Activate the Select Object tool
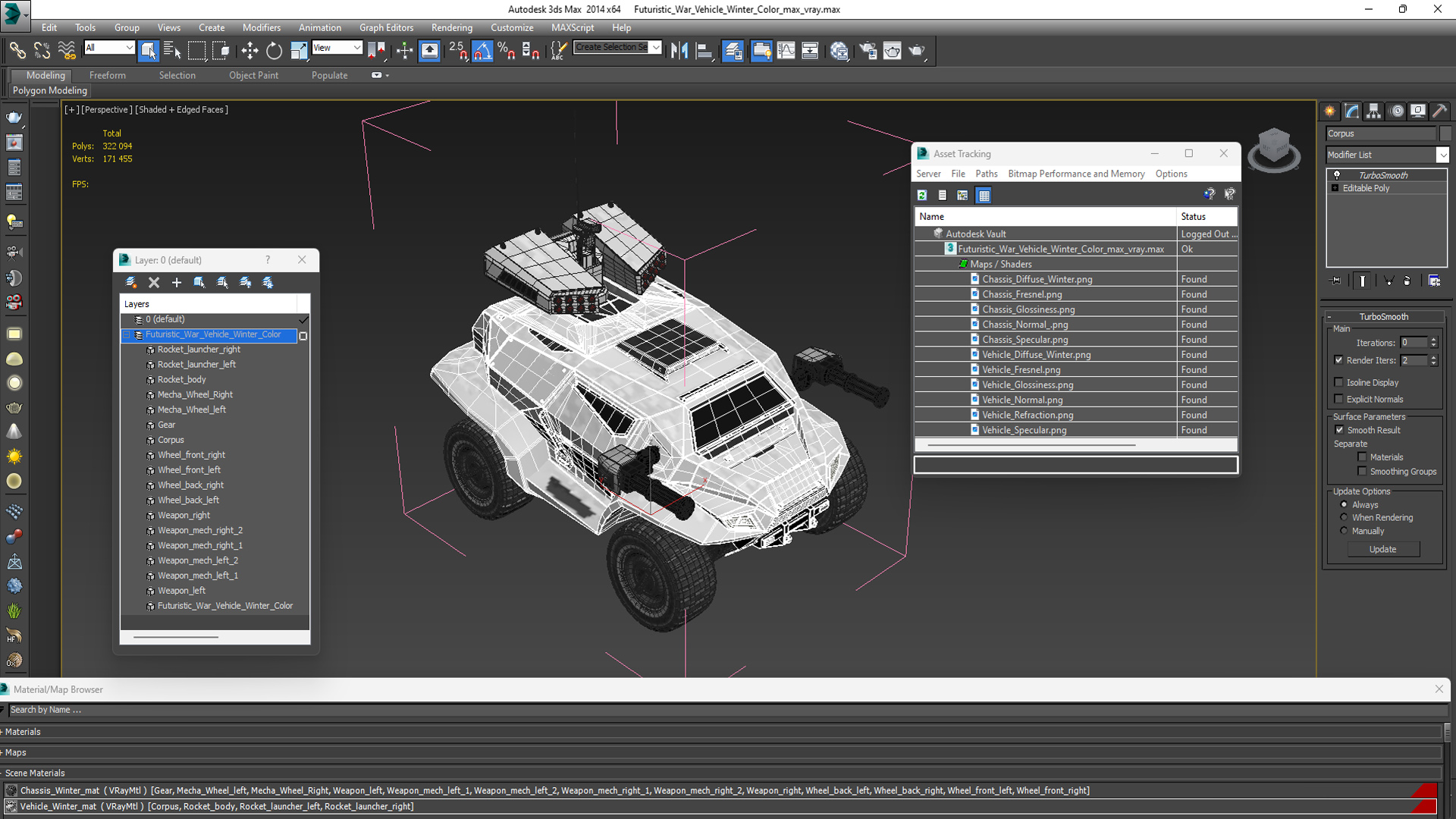1456x819 pixels. [149, 51]
